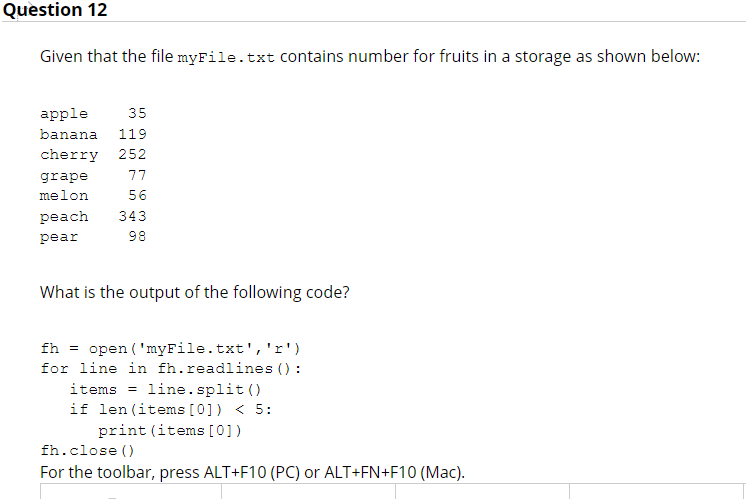Click the grape 77 line of file data
This screenshot has width=746, height=499.
[93, 176]
